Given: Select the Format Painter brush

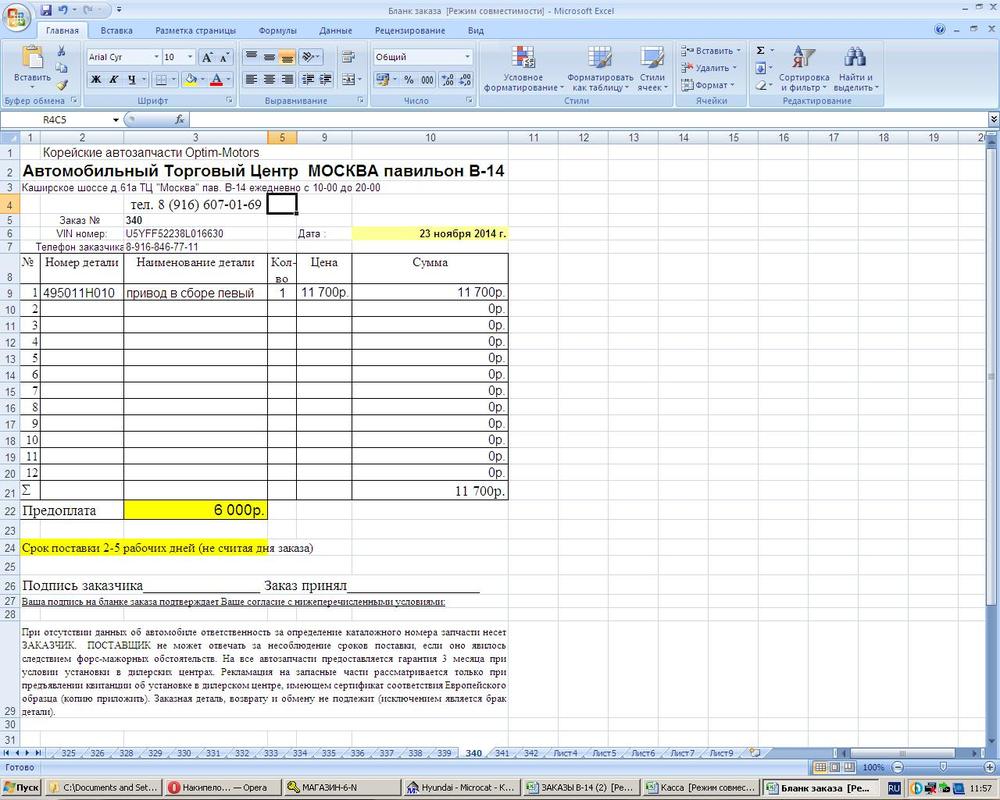Looking at the screenshot, I should click(x=61, y=84).
